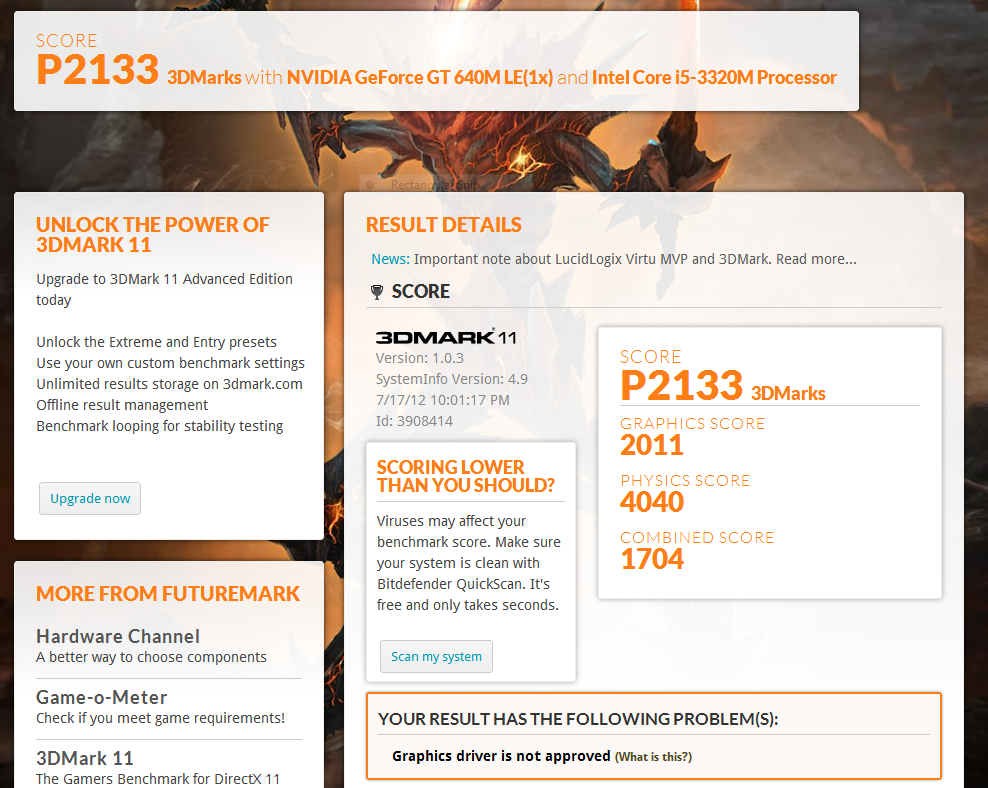Click the 'What is this?' driver link
The height and width of the screenshot is (788, 988).
click(x=653, y=757)
